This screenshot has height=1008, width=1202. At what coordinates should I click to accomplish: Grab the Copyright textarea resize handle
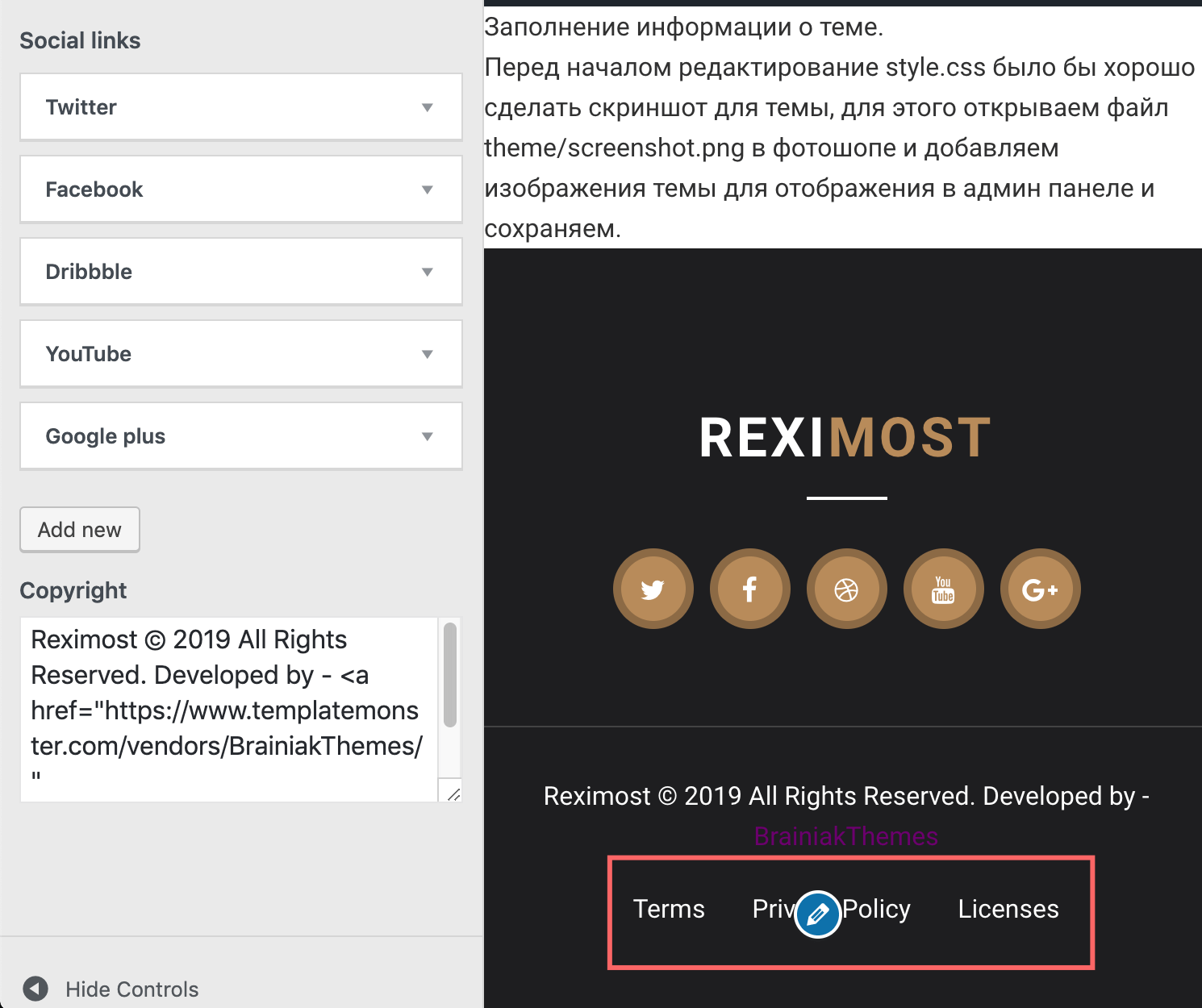pos(453,793)
